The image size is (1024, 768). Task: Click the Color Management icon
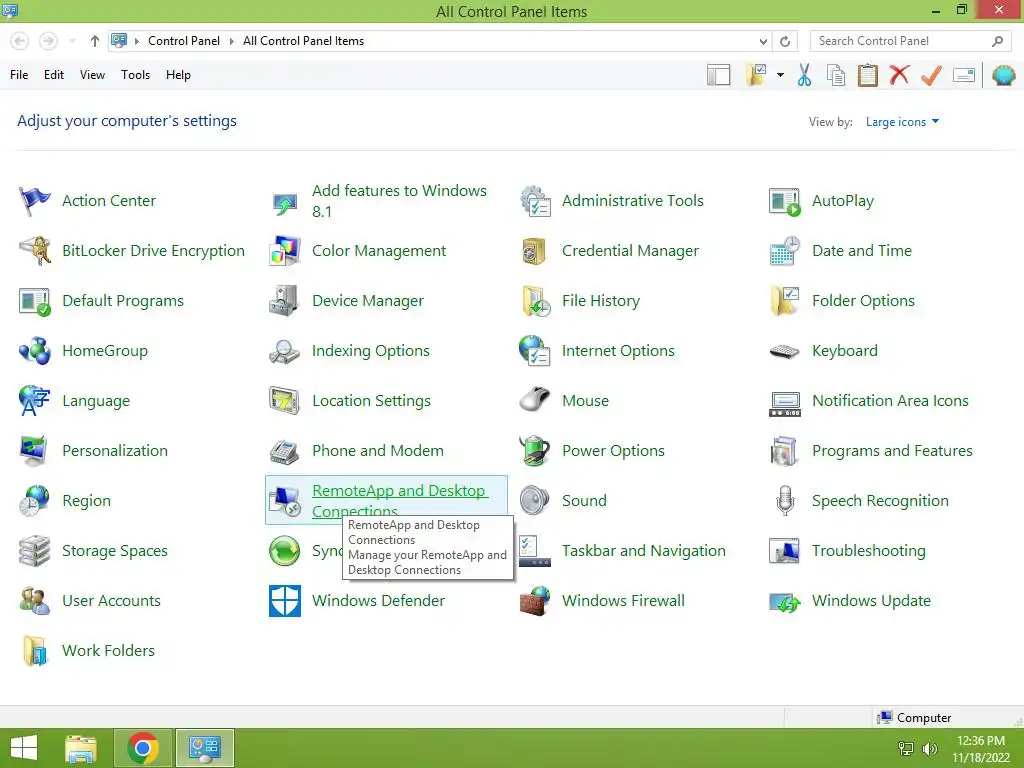(285, 251)
